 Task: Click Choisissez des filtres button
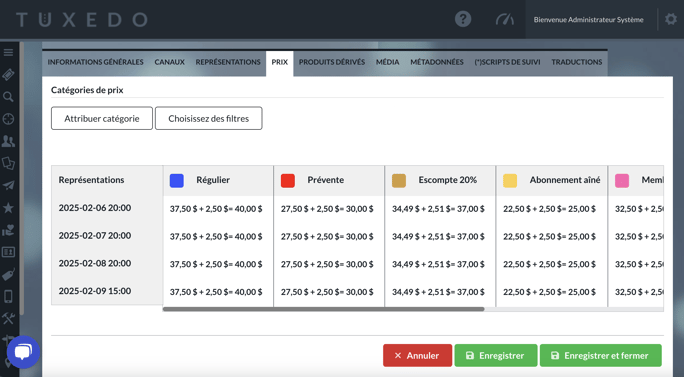[x=209, y=118]
